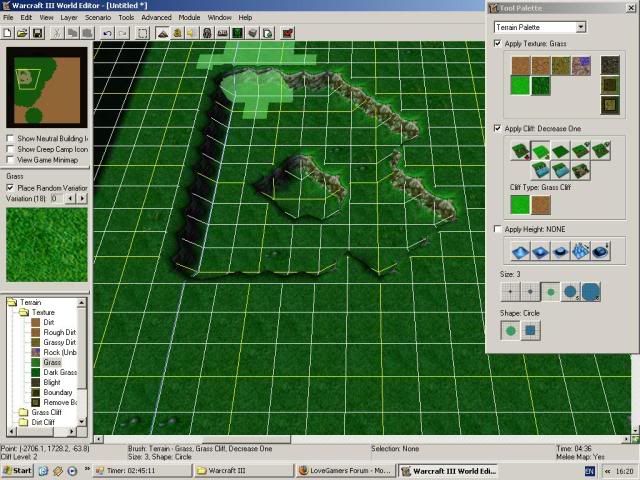Pick the Rock texture swatch in palette
This screenshot has height=480, width=640.
581,65
